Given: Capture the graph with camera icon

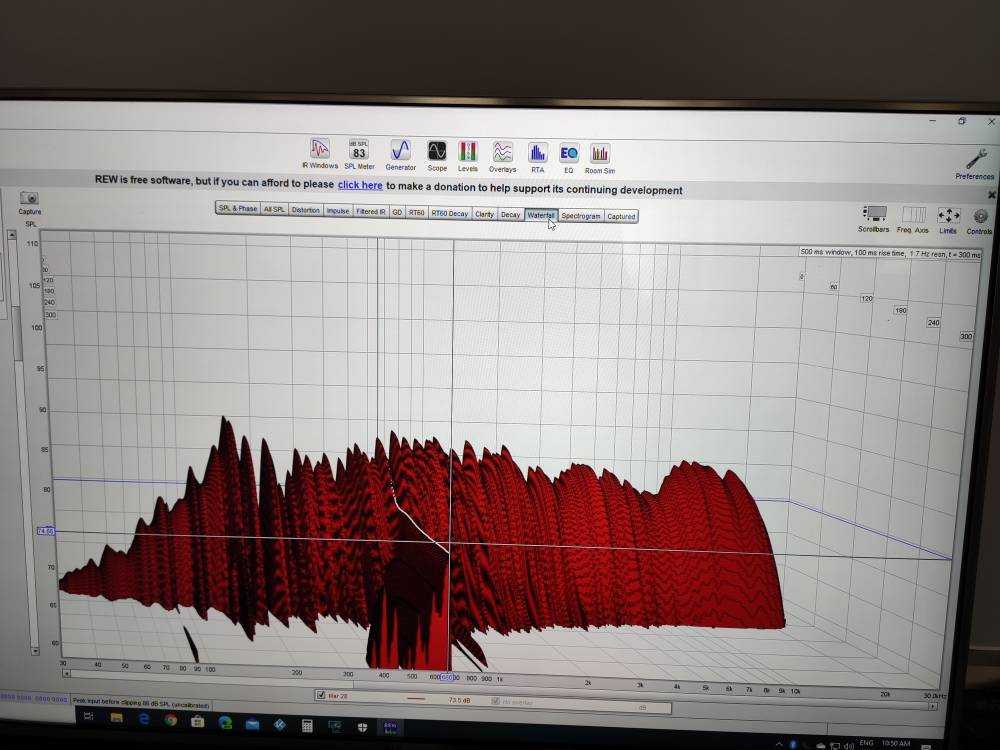Looking at the screenshot, I should tap(29, 203).
